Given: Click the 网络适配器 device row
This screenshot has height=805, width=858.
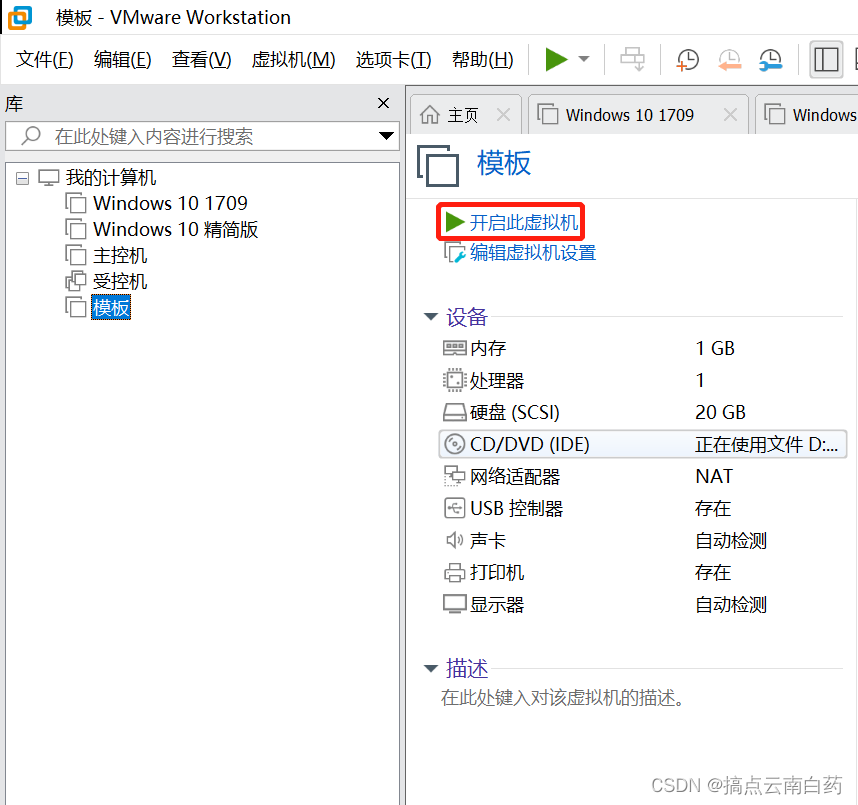Looking at the screenshot, I should click(x=643, y=476).
